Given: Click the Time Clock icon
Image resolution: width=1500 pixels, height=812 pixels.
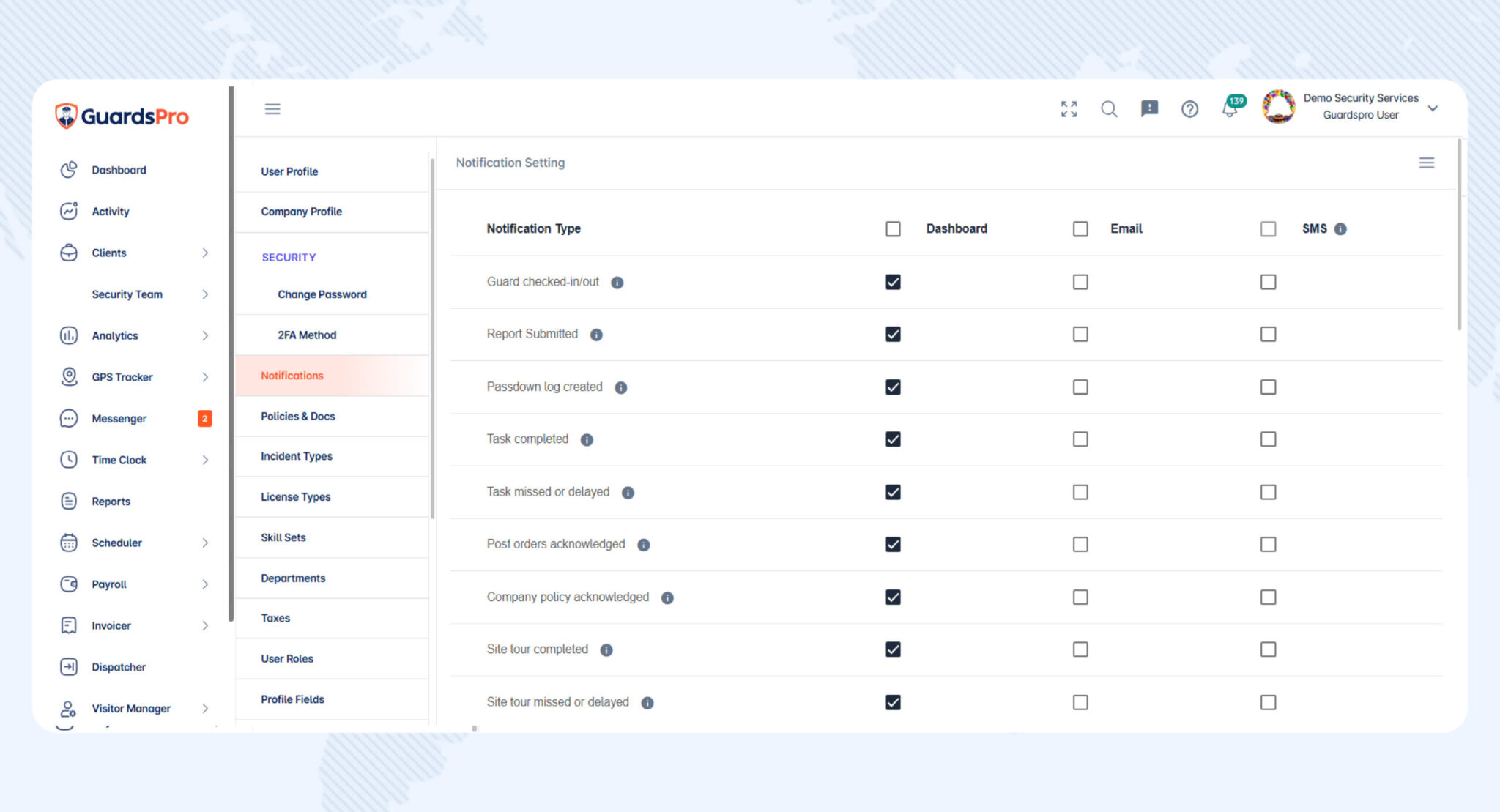Looking at the screenshot, I should [68, 460].
